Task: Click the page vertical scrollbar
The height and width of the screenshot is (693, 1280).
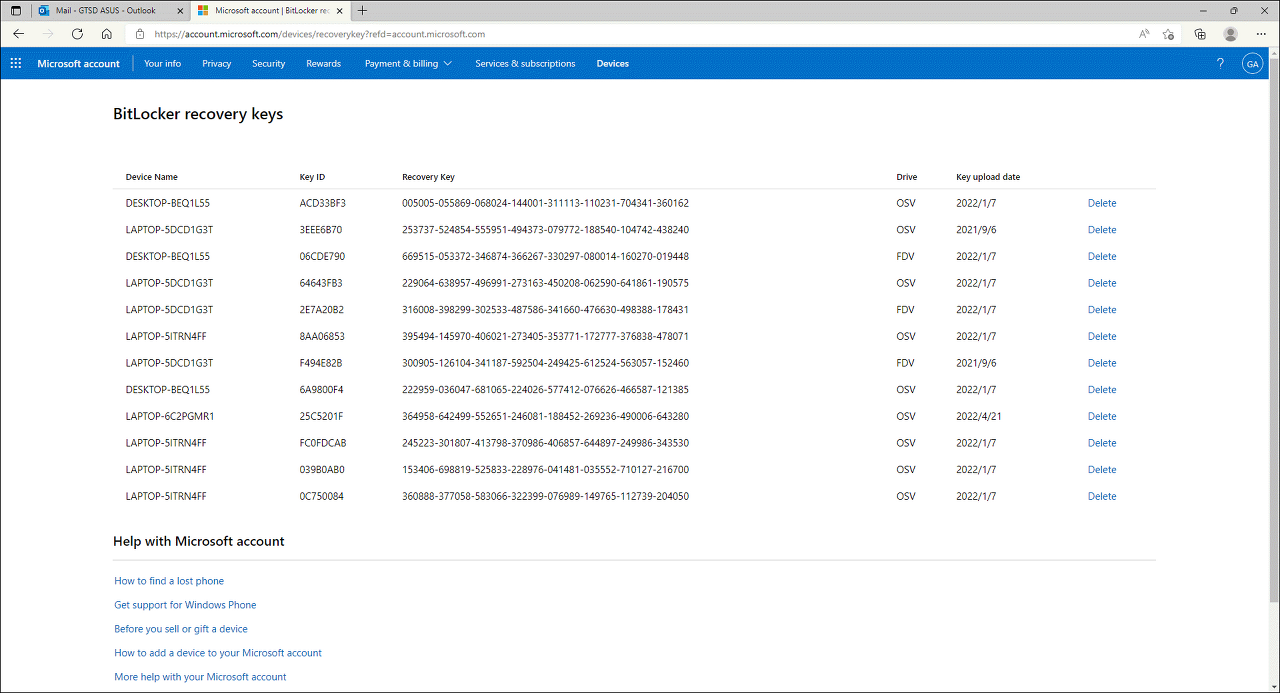Action: click(x=1273, y=330)
